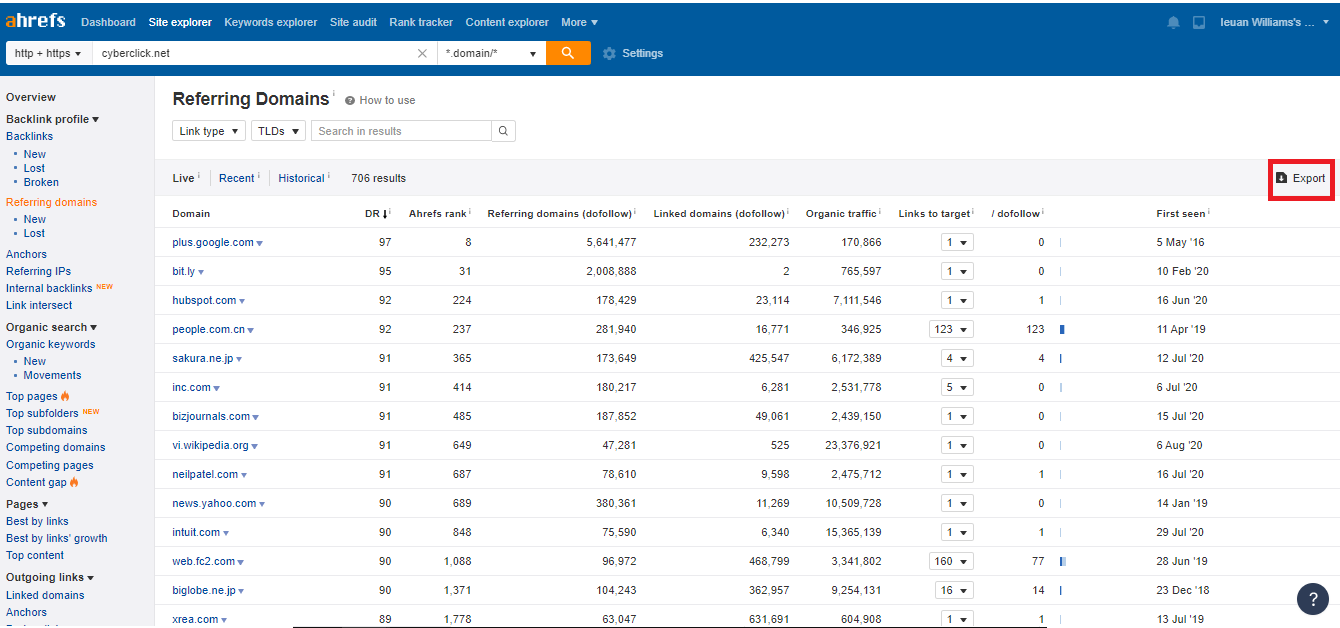Viewport: 1340px width, 628px height.
Task: Switch to the Historical index tab
Action: (x=302, y=178)
